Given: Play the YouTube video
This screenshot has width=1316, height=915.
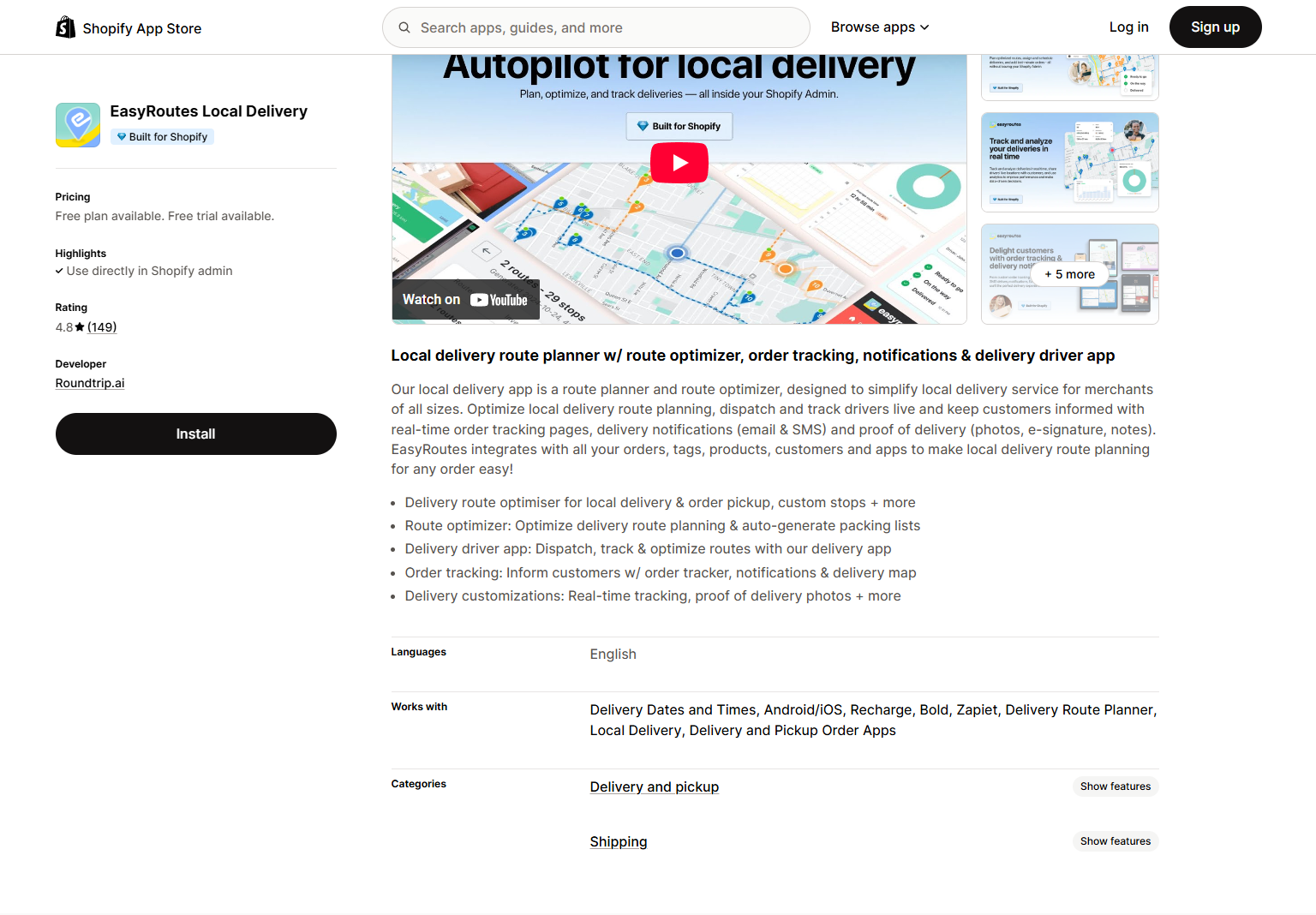Looking at the screenshot, I should coord(679,163).
